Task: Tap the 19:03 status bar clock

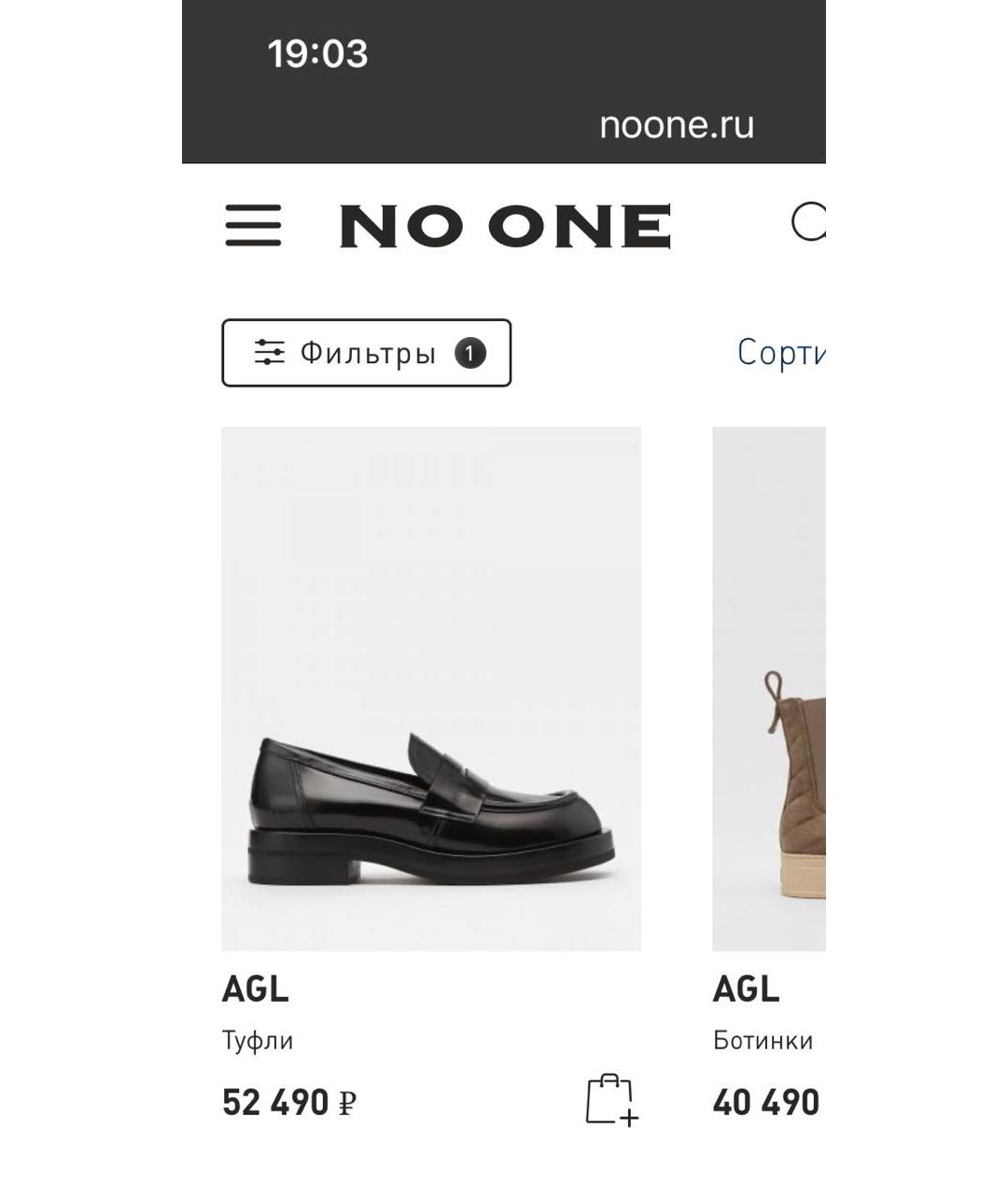Action: coord(317,54)
